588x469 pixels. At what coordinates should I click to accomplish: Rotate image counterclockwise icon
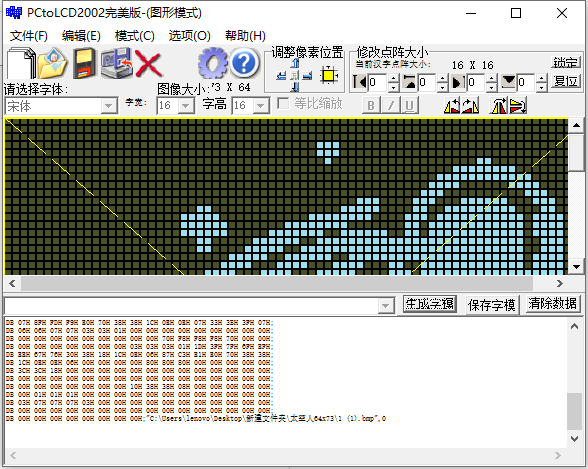coord(452,105)
